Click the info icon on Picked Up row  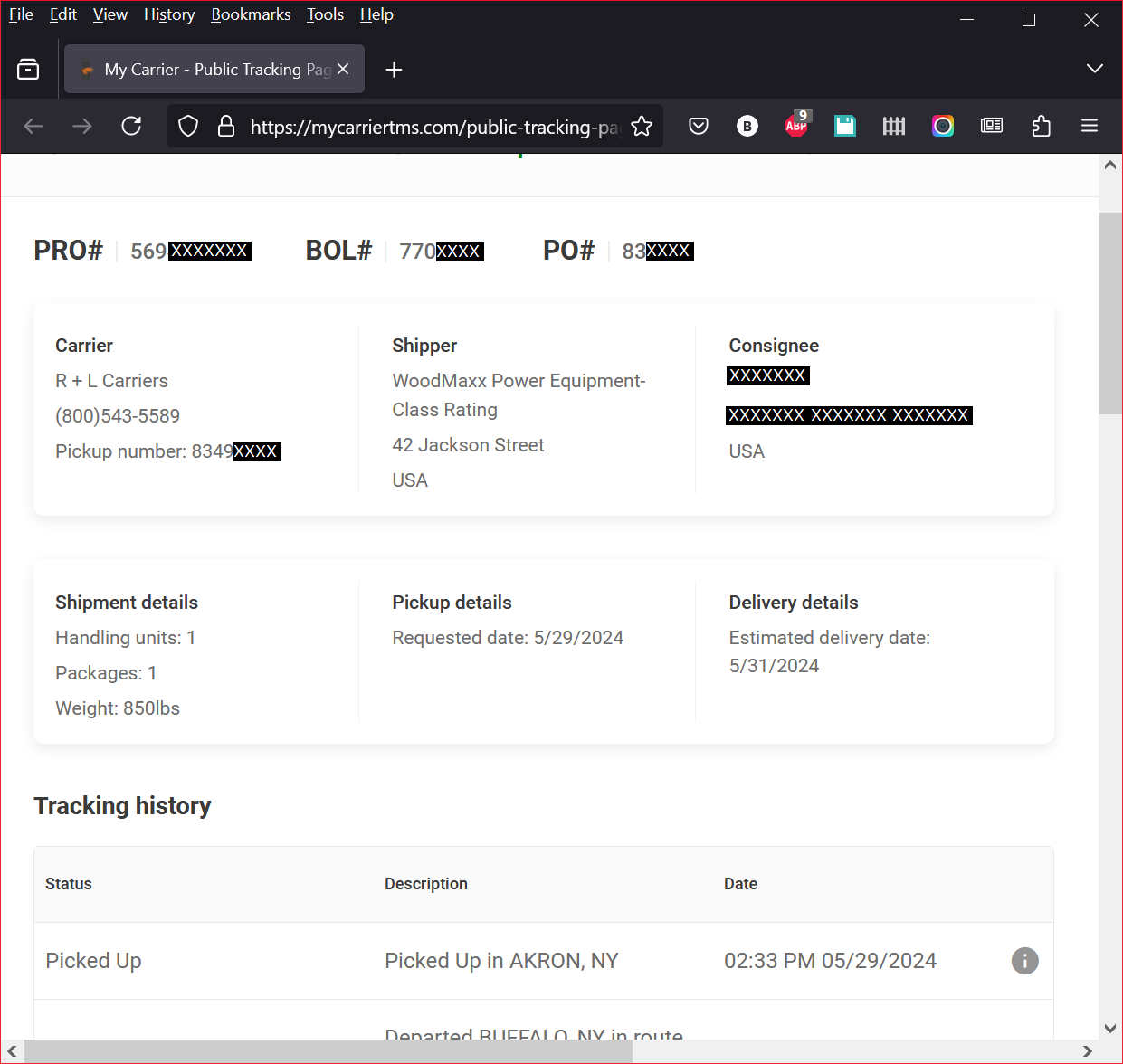pyautogui.click(x=1024, y=961)
